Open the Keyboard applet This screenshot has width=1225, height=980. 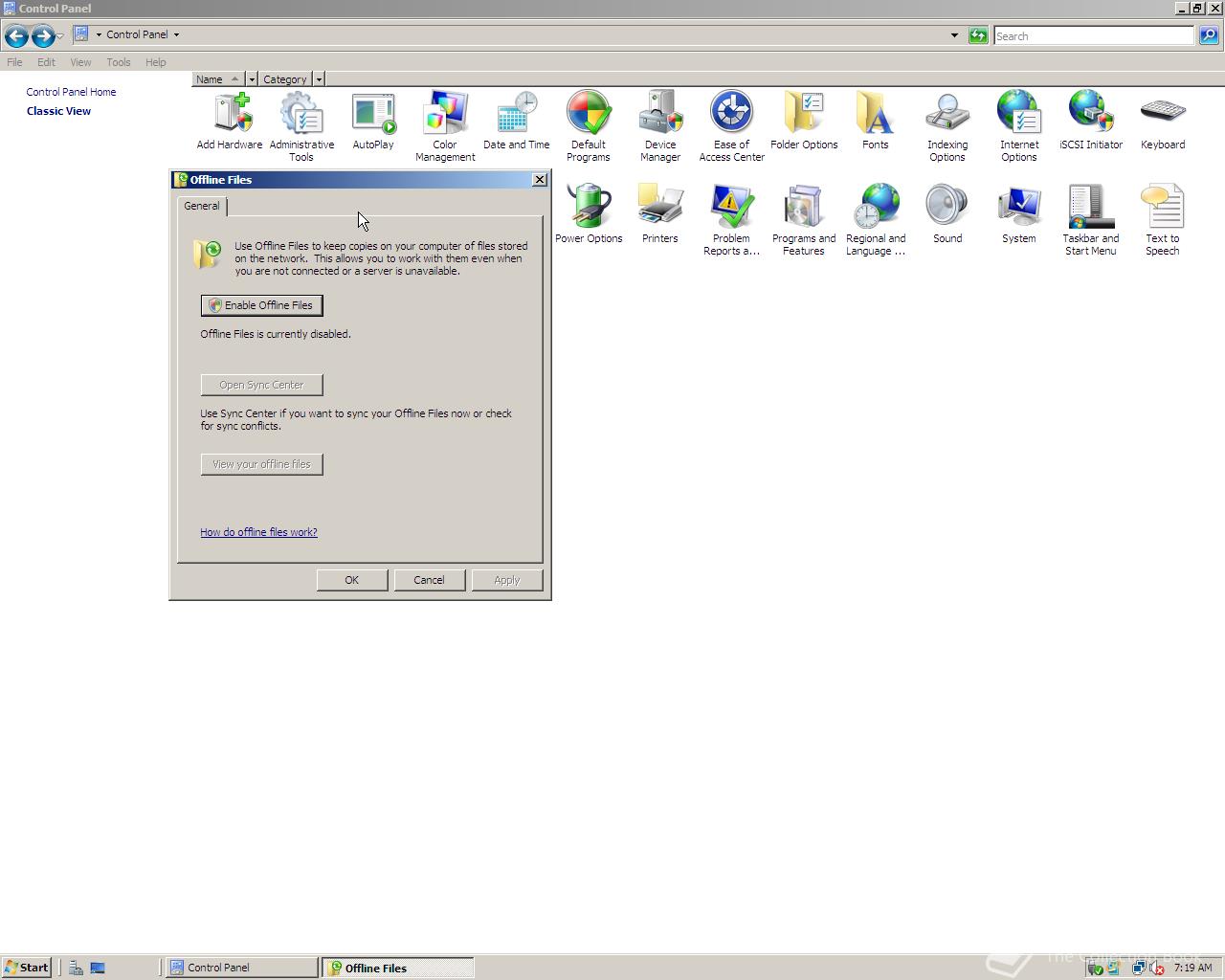coord(1163,122)
